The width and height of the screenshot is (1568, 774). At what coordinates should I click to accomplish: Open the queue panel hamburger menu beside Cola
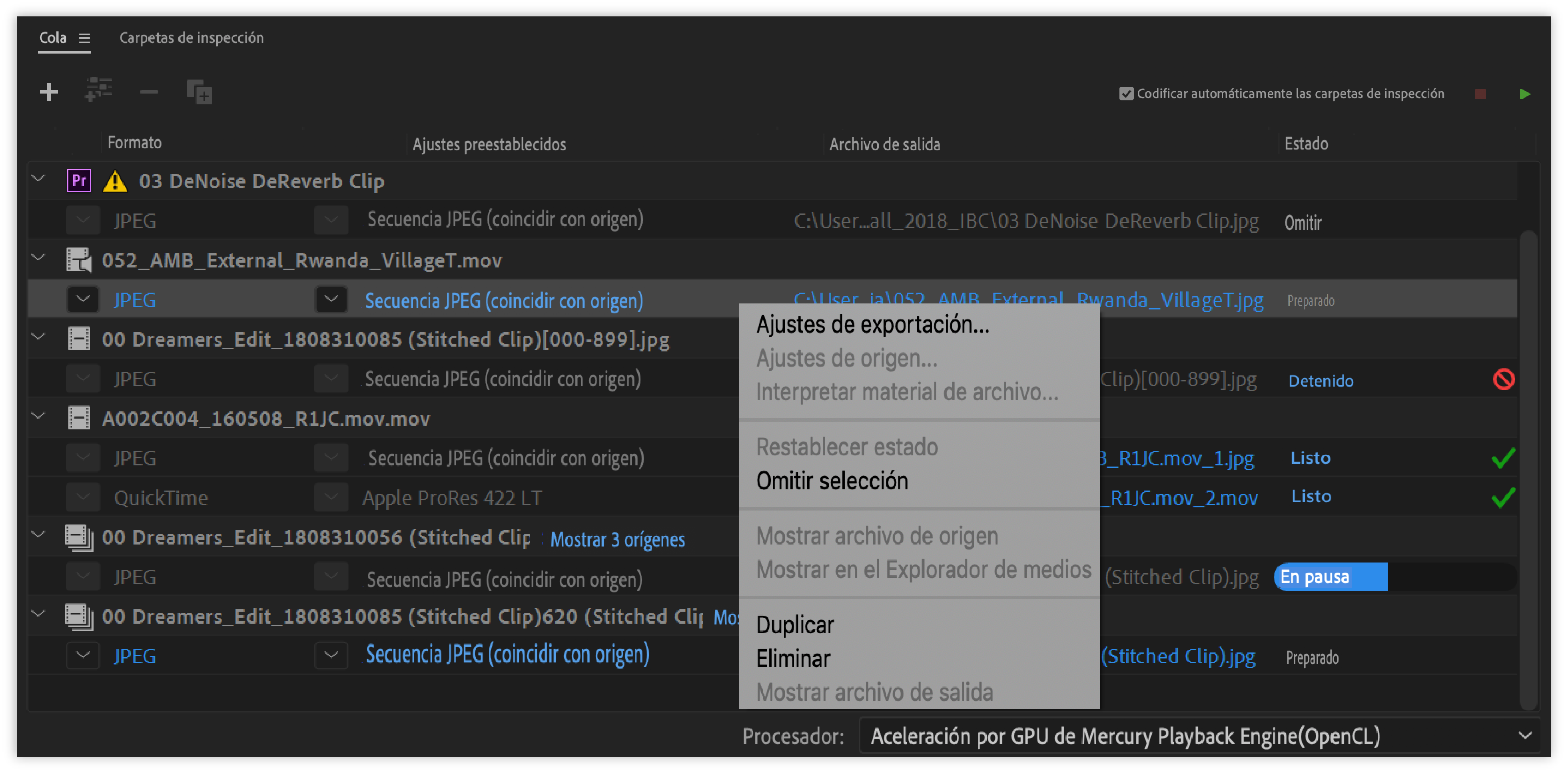point(85,37)
